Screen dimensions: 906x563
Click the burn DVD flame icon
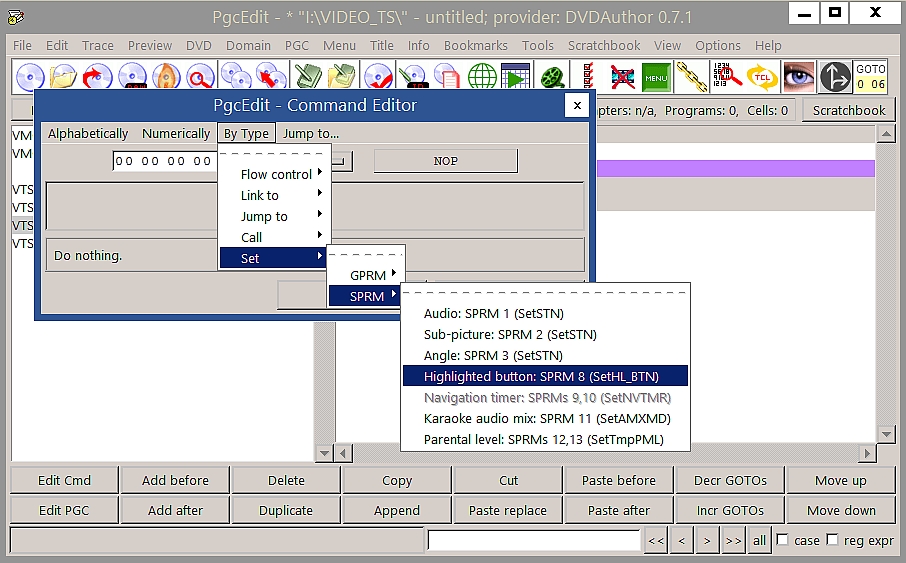click(x=166, y=77)
